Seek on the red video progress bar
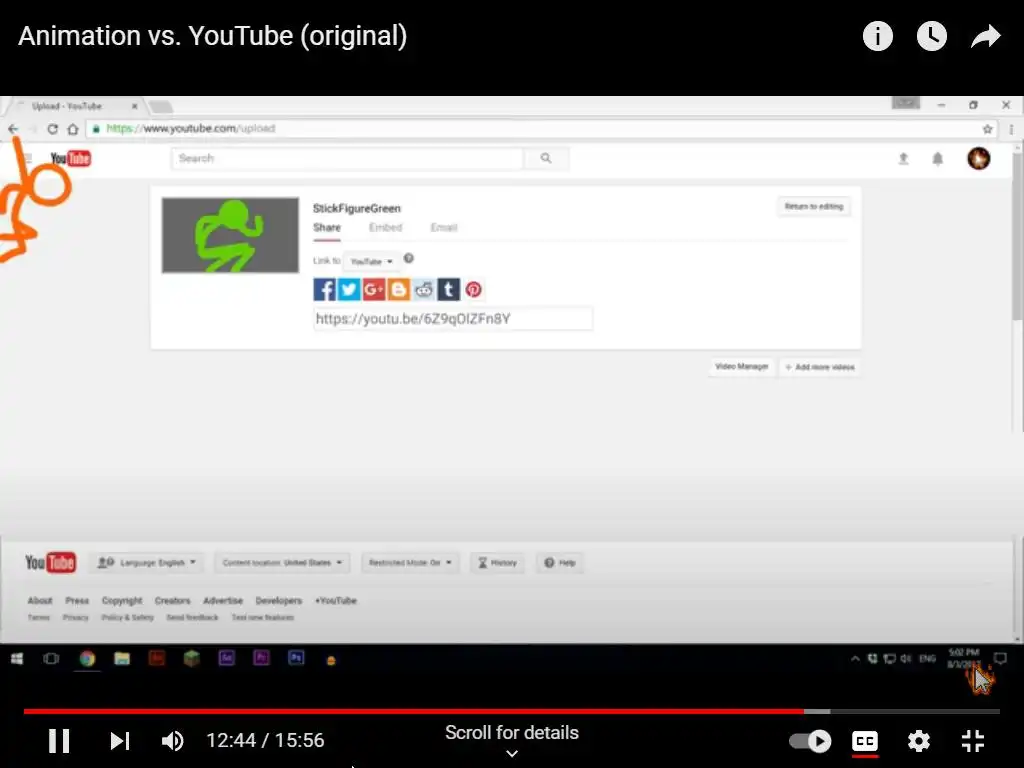Image resolution: width=1024 pixels, height=768 pixels. pos(511,711)
